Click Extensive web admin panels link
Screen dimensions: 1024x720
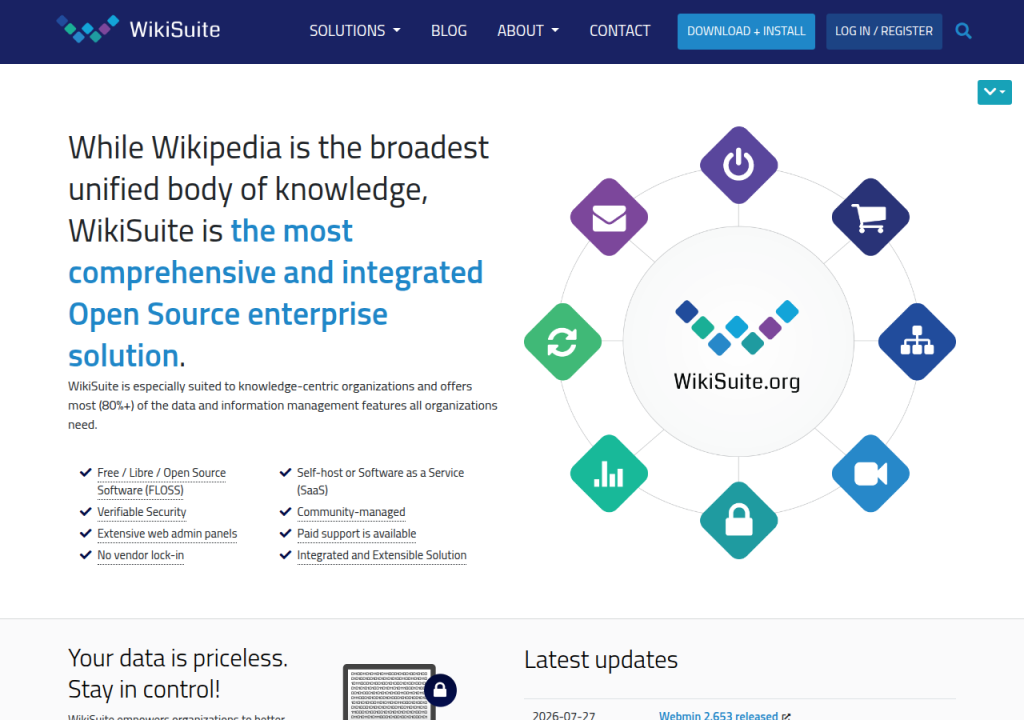tap(167, 534)
